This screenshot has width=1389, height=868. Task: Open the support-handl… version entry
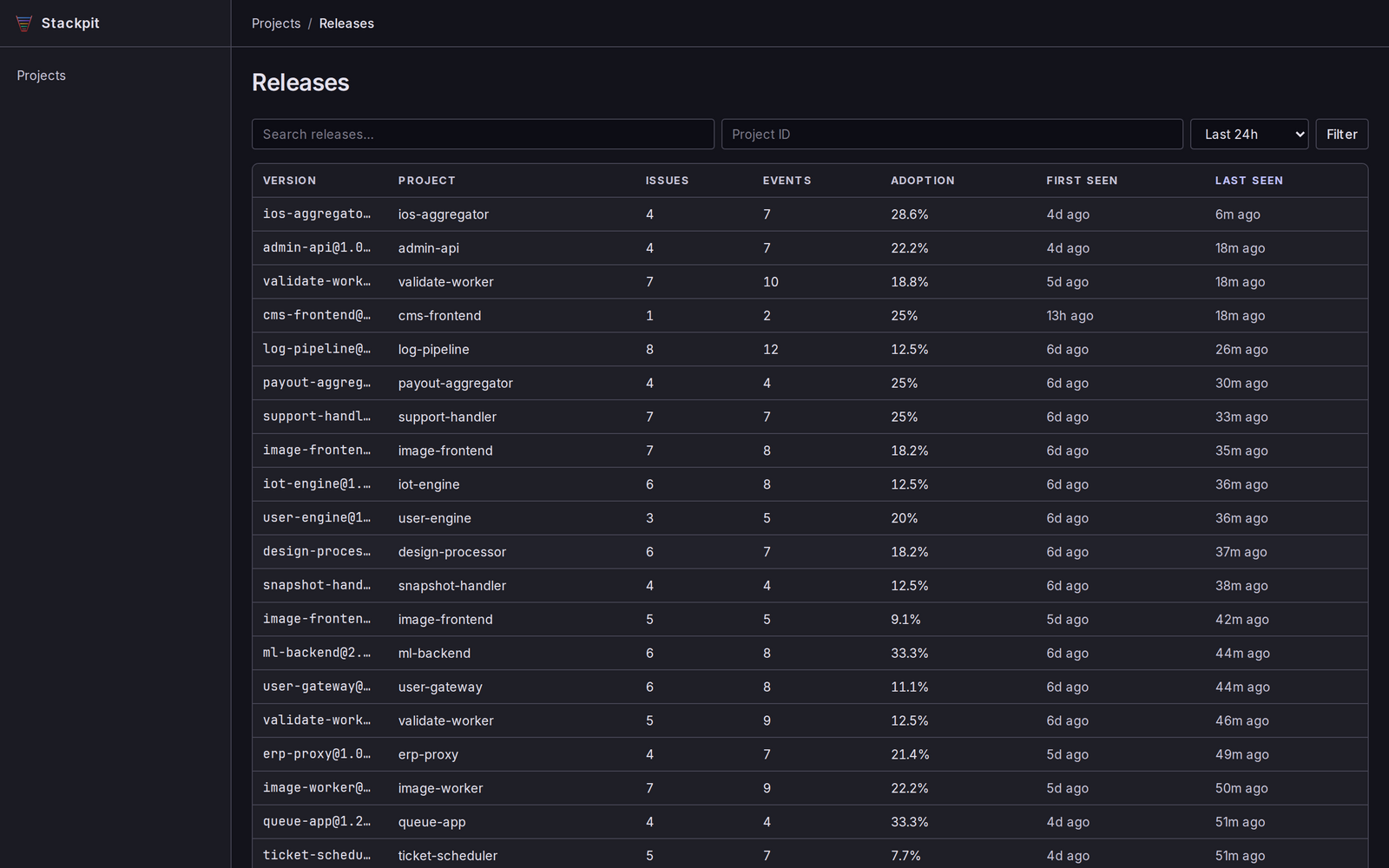pos(317,418)
